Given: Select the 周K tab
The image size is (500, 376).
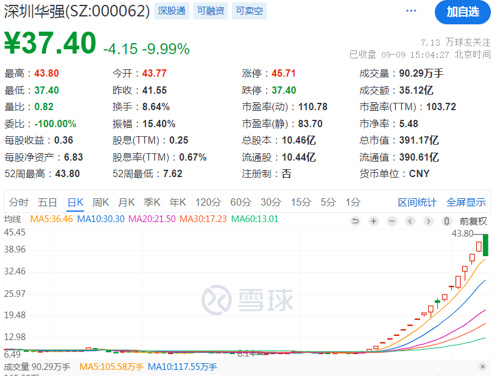Looking at the screenshot, I should 101,202.
